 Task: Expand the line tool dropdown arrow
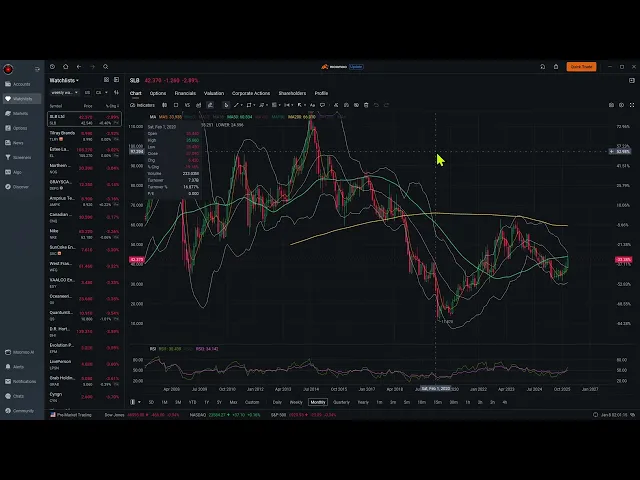coord(242,105)
